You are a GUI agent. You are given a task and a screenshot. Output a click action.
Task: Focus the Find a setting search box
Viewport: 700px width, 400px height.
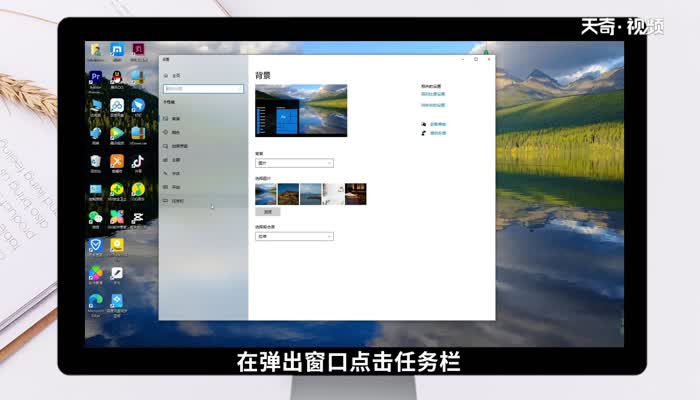pos(203,89)
